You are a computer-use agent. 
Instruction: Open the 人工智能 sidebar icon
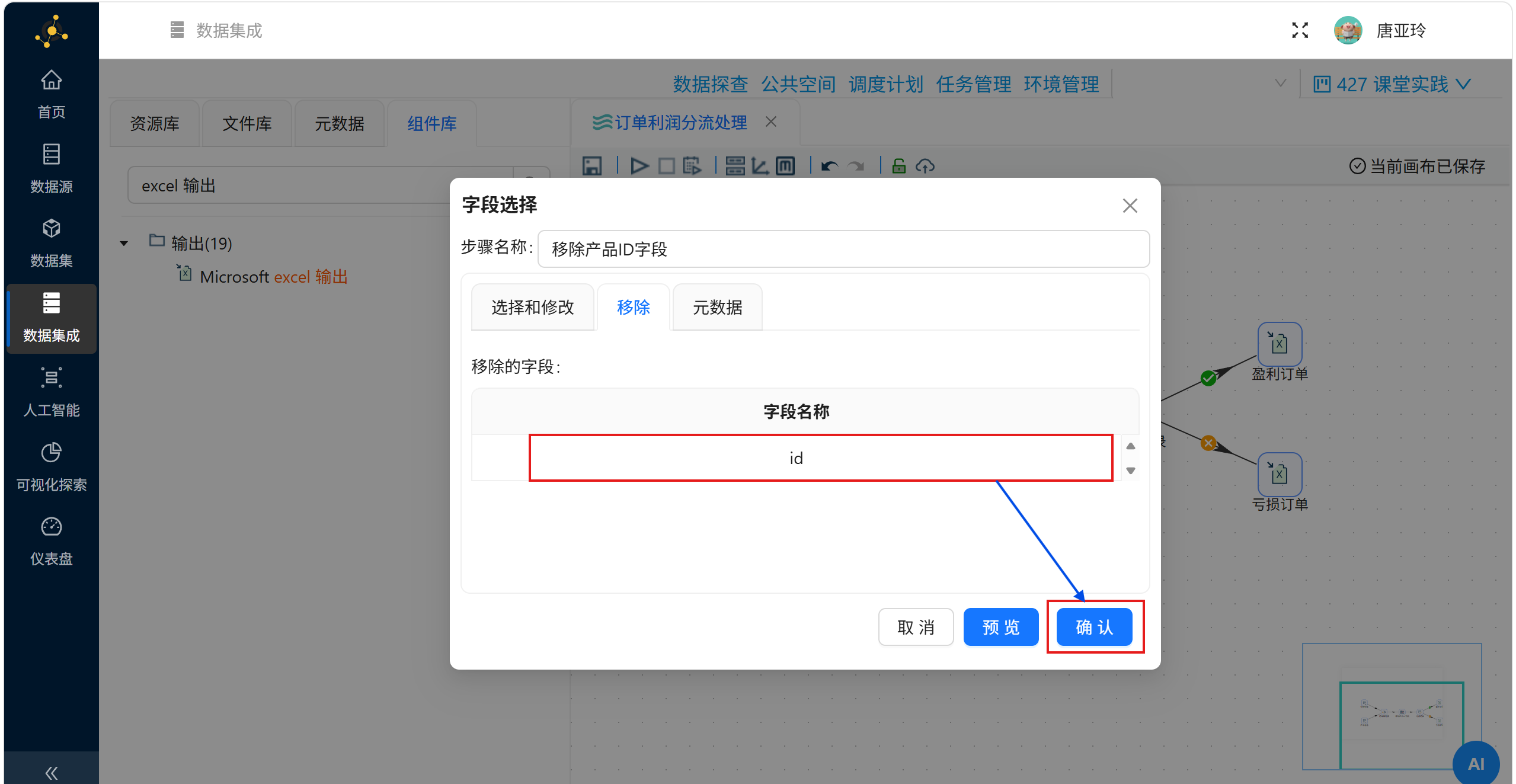pyautogui.click(x=51, y=377)
